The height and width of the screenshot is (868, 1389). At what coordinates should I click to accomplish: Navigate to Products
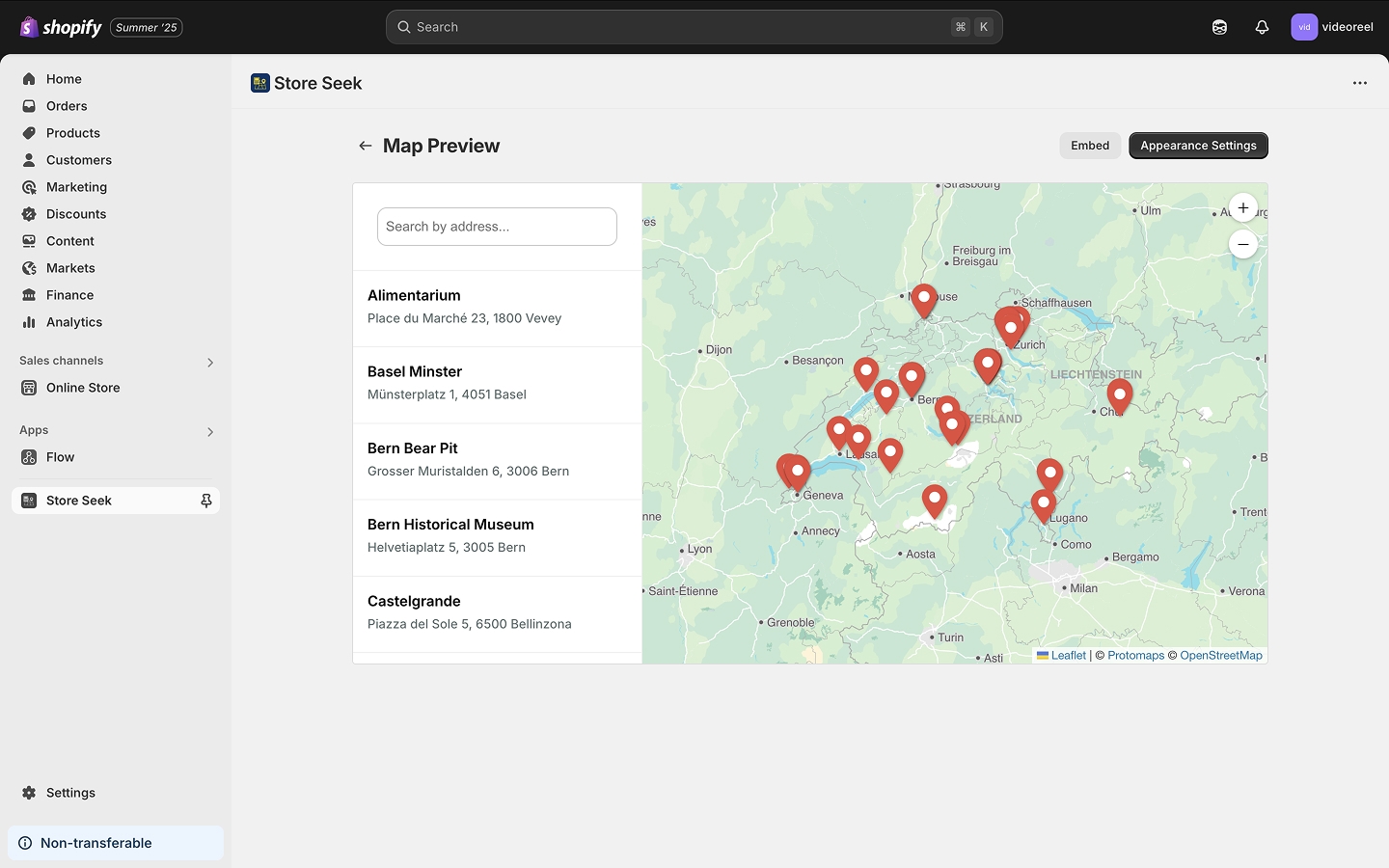coord(73,132)
